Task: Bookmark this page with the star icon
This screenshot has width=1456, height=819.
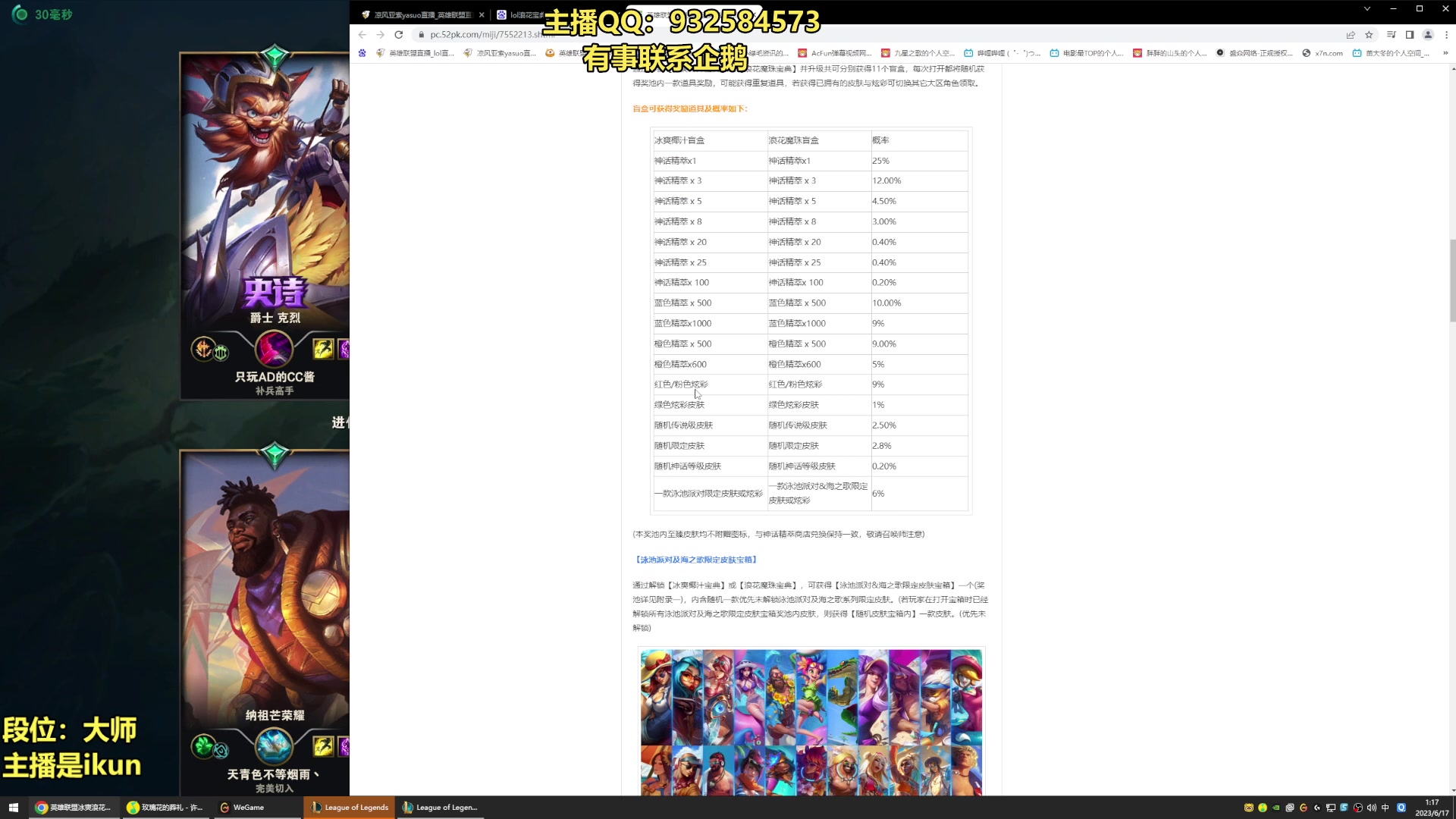Action: click(x=1369, y=35)
